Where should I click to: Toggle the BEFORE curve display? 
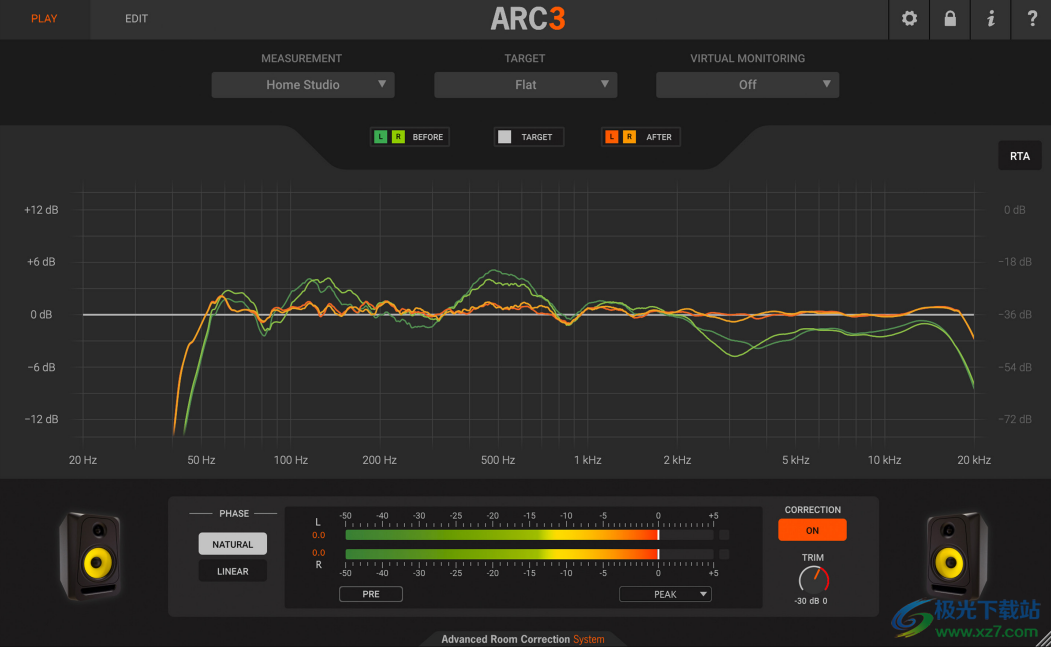click(x=410, y=136)
